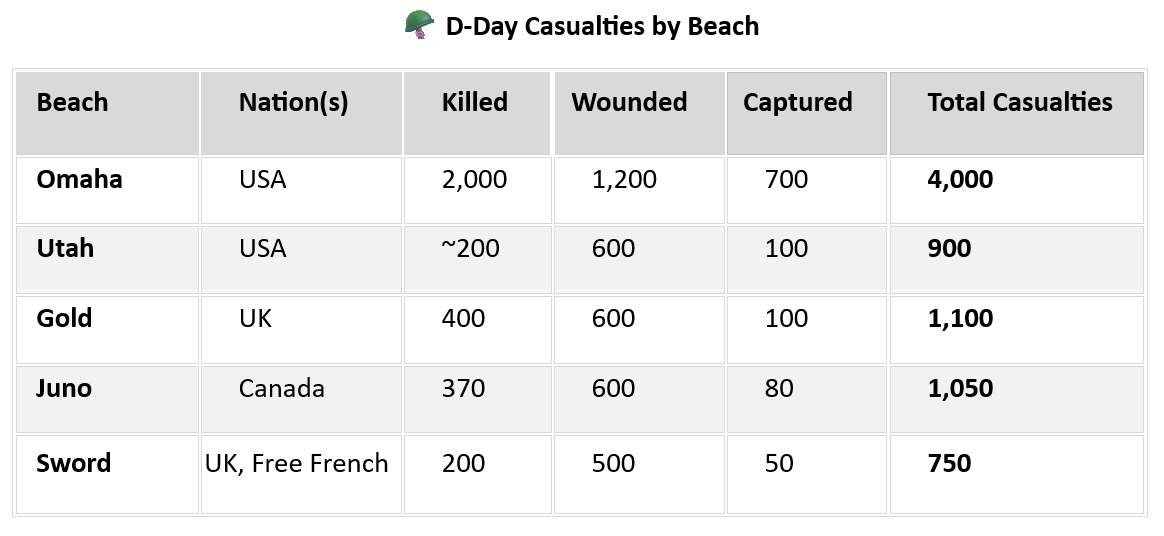
Task: Click the Juno beach row label
Action: pyautogui.click(x=64, y=388)
